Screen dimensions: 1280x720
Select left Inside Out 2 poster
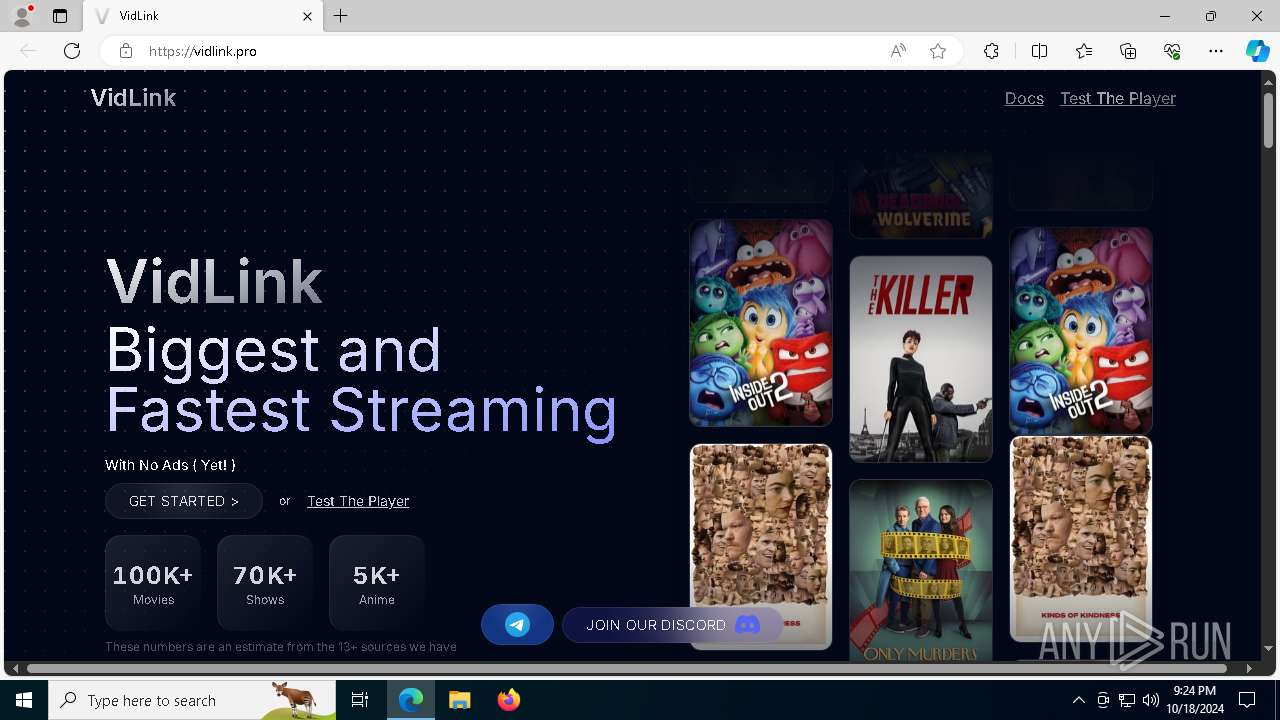pos(761,323)
